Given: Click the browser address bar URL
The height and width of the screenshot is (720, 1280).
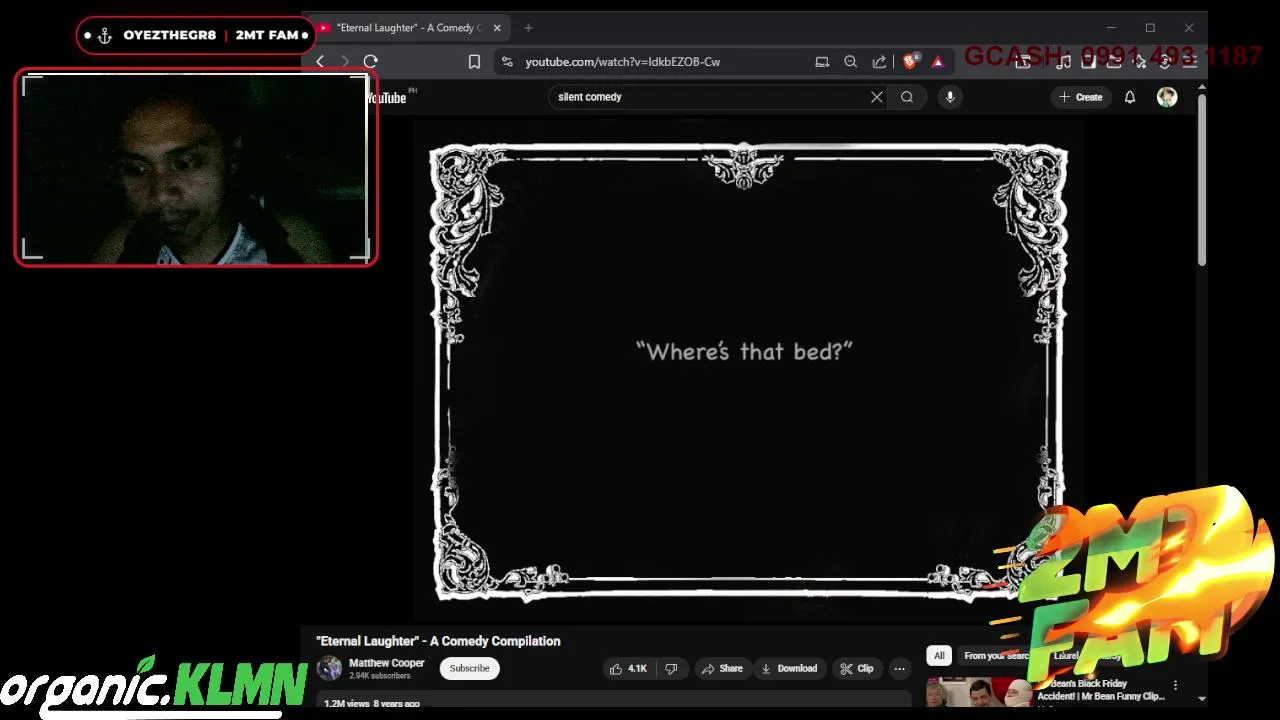Looking at the screenshot, I should point(622,62).
